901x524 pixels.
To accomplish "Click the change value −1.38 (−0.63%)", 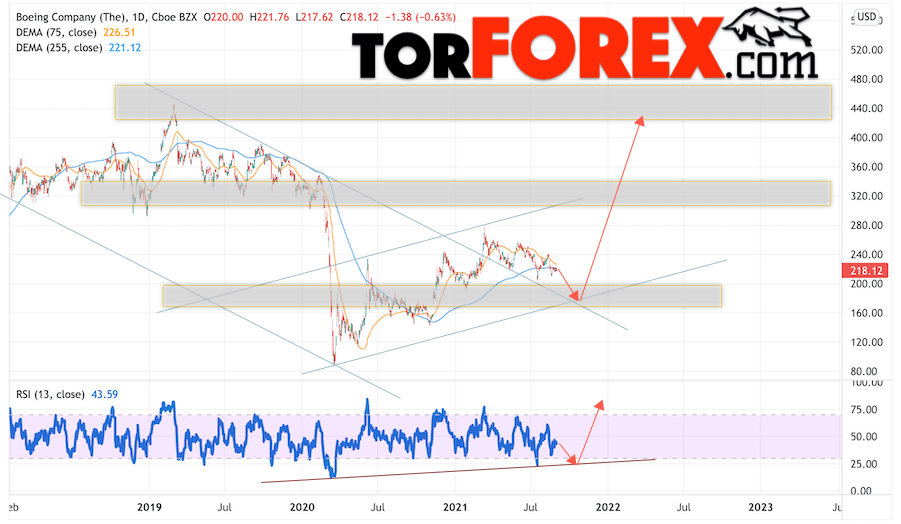I will click(420, 17).
